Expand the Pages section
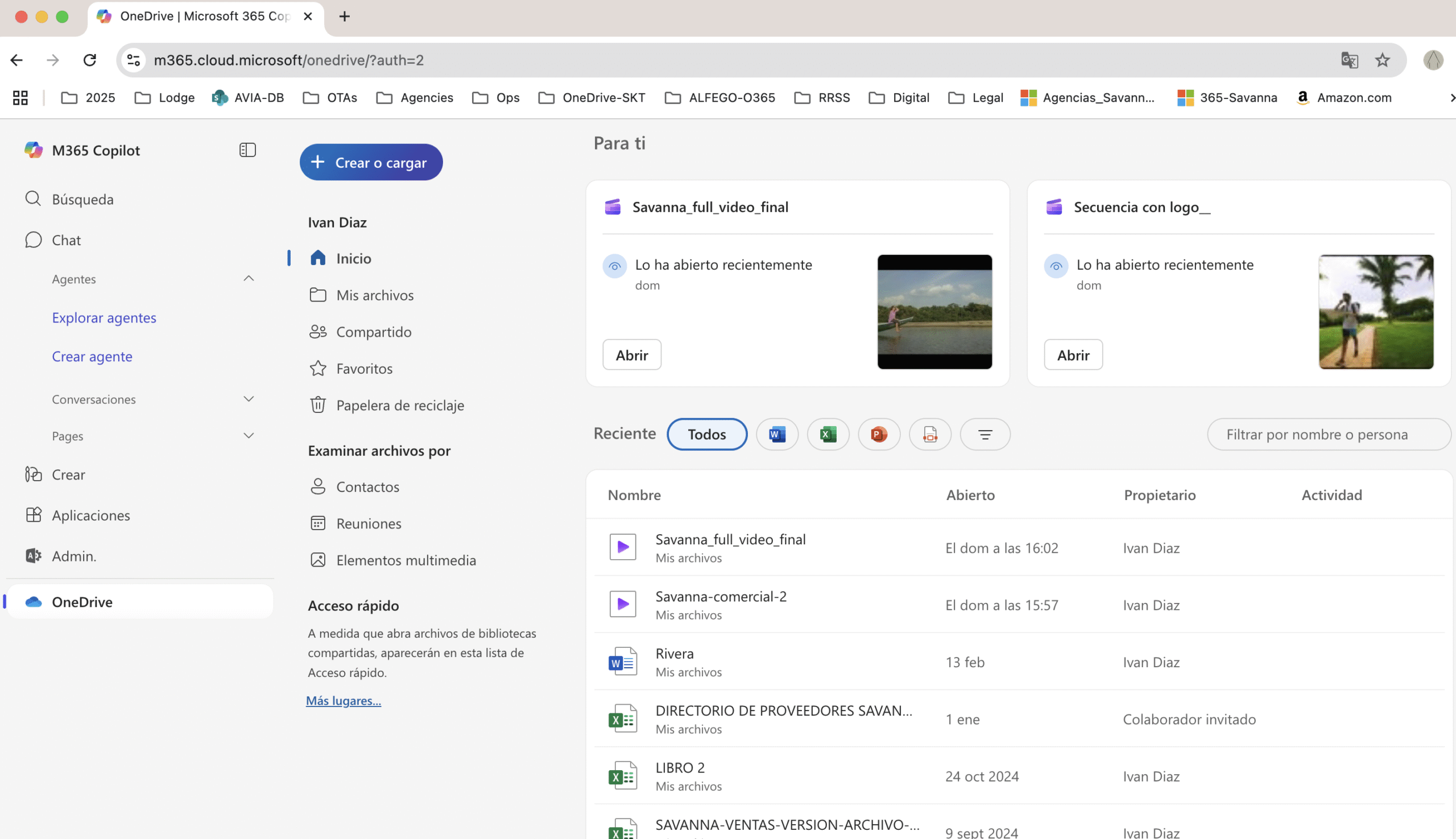The width and height of the screenshot is (1456, 839). (x=249, y=436)
